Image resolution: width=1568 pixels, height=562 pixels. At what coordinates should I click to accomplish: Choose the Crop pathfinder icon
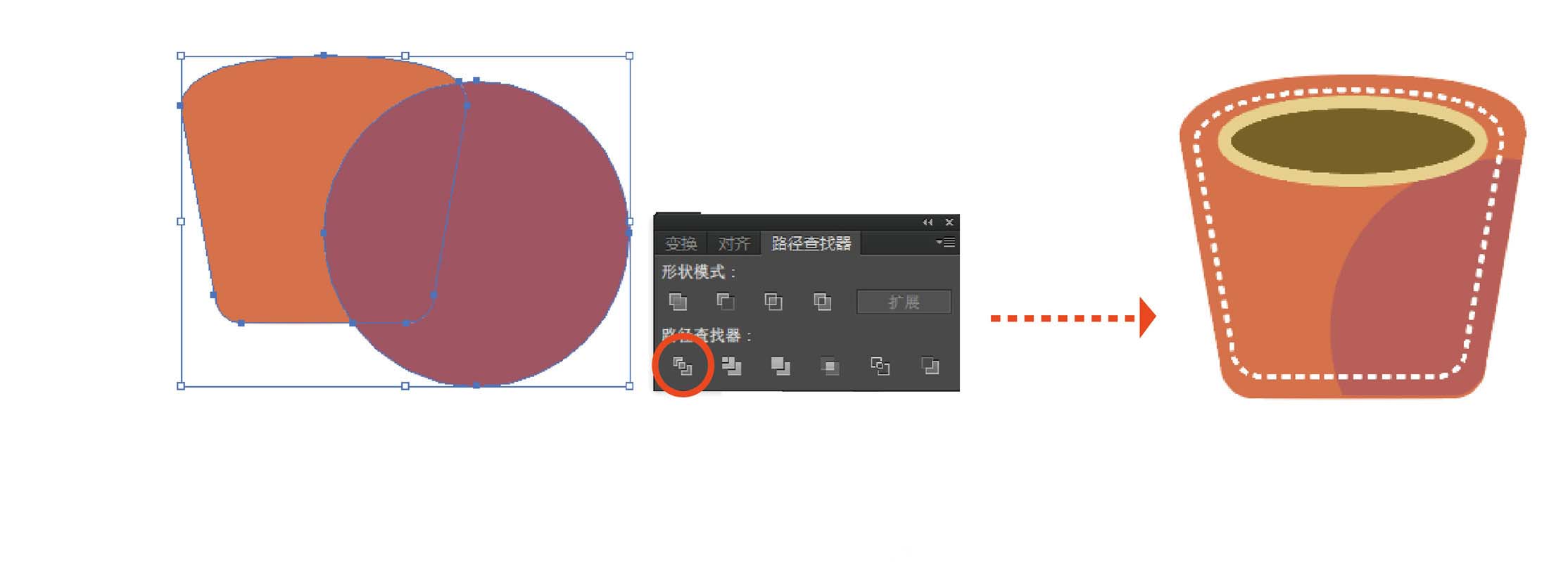(830, 366)
